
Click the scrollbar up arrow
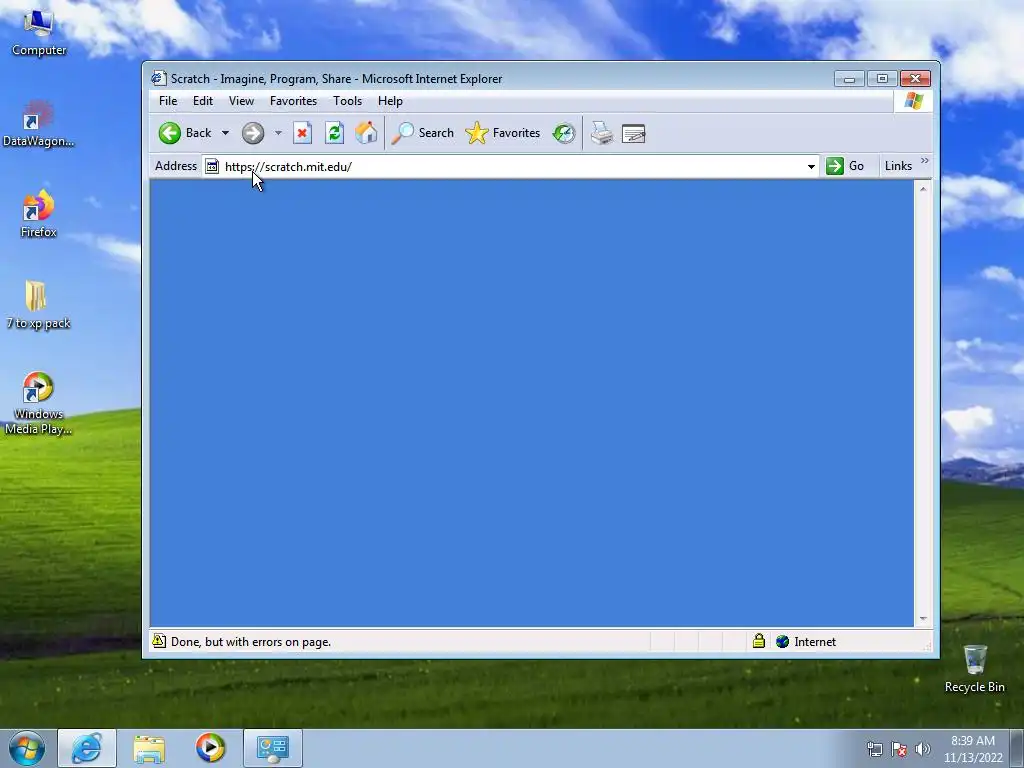(x=923, y=189)
